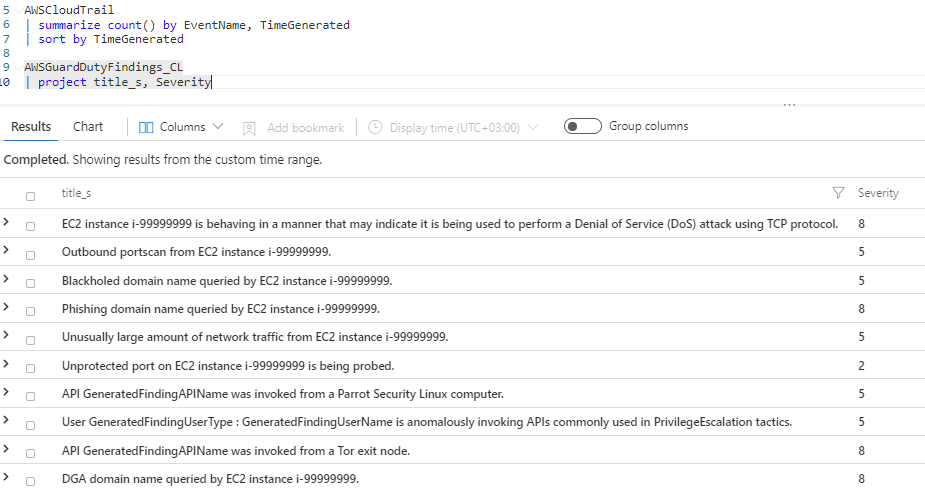
Task: Tick the Phishing domain name row checkbox
Action: (30, 311)
